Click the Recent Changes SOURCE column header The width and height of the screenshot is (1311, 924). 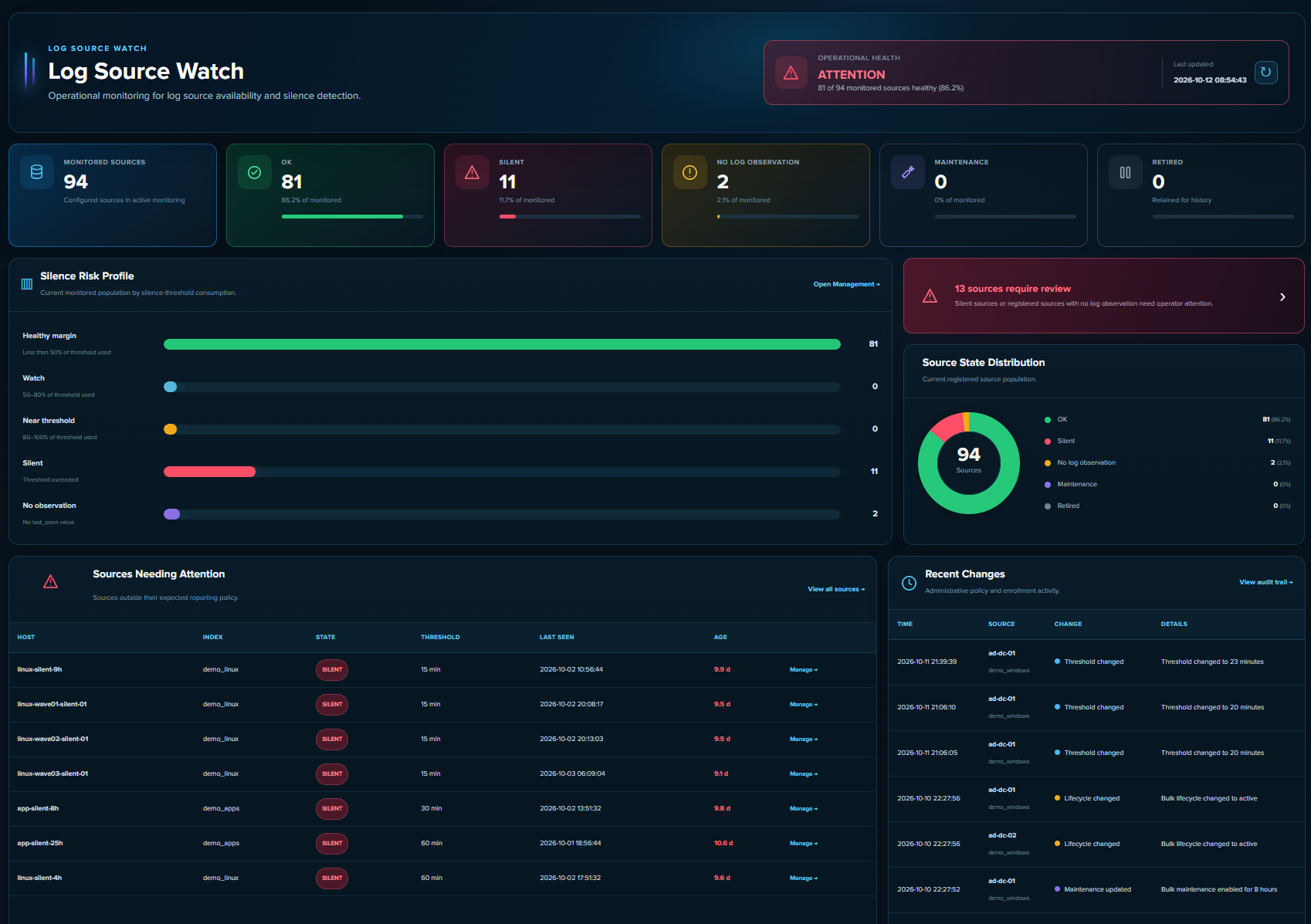(1001, 624)
